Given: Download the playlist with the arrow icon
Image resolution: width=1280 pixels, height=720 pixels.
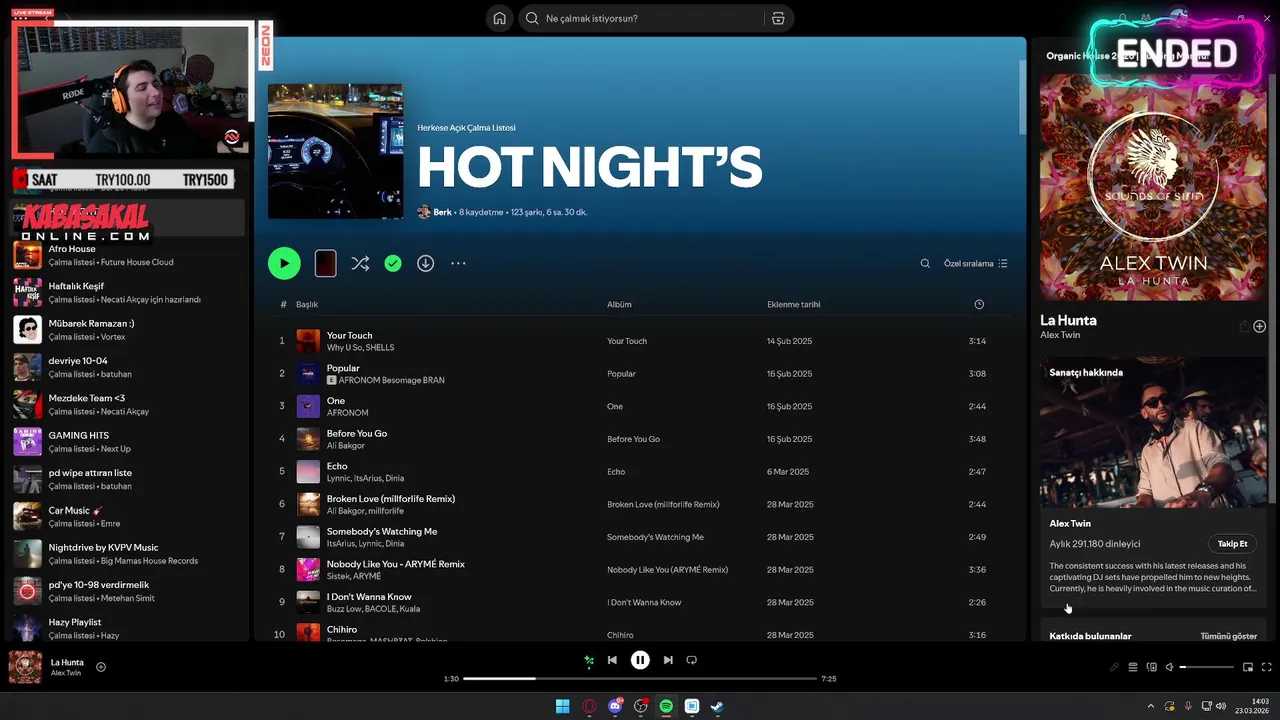Looking at the screenshot, I should (425, 263).
